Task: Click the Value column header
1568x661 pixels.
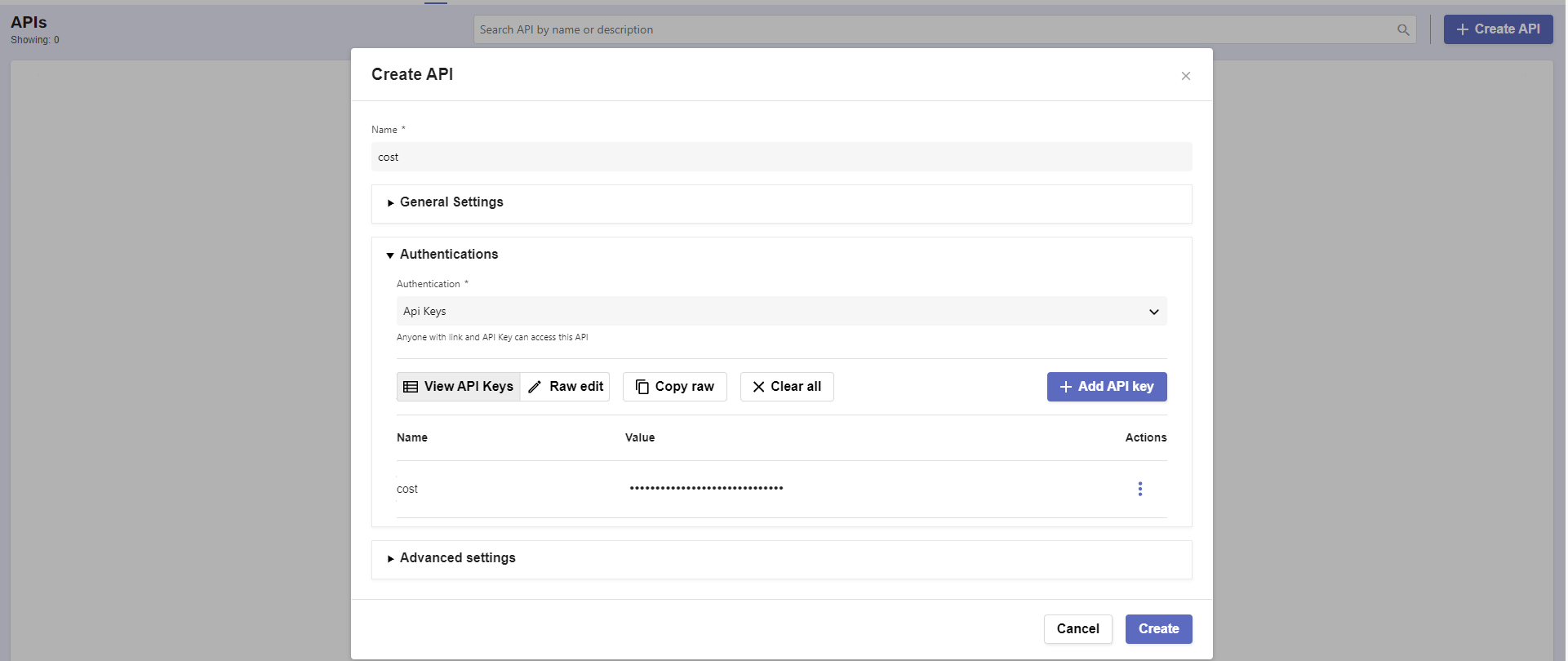Action: [640, 438]
